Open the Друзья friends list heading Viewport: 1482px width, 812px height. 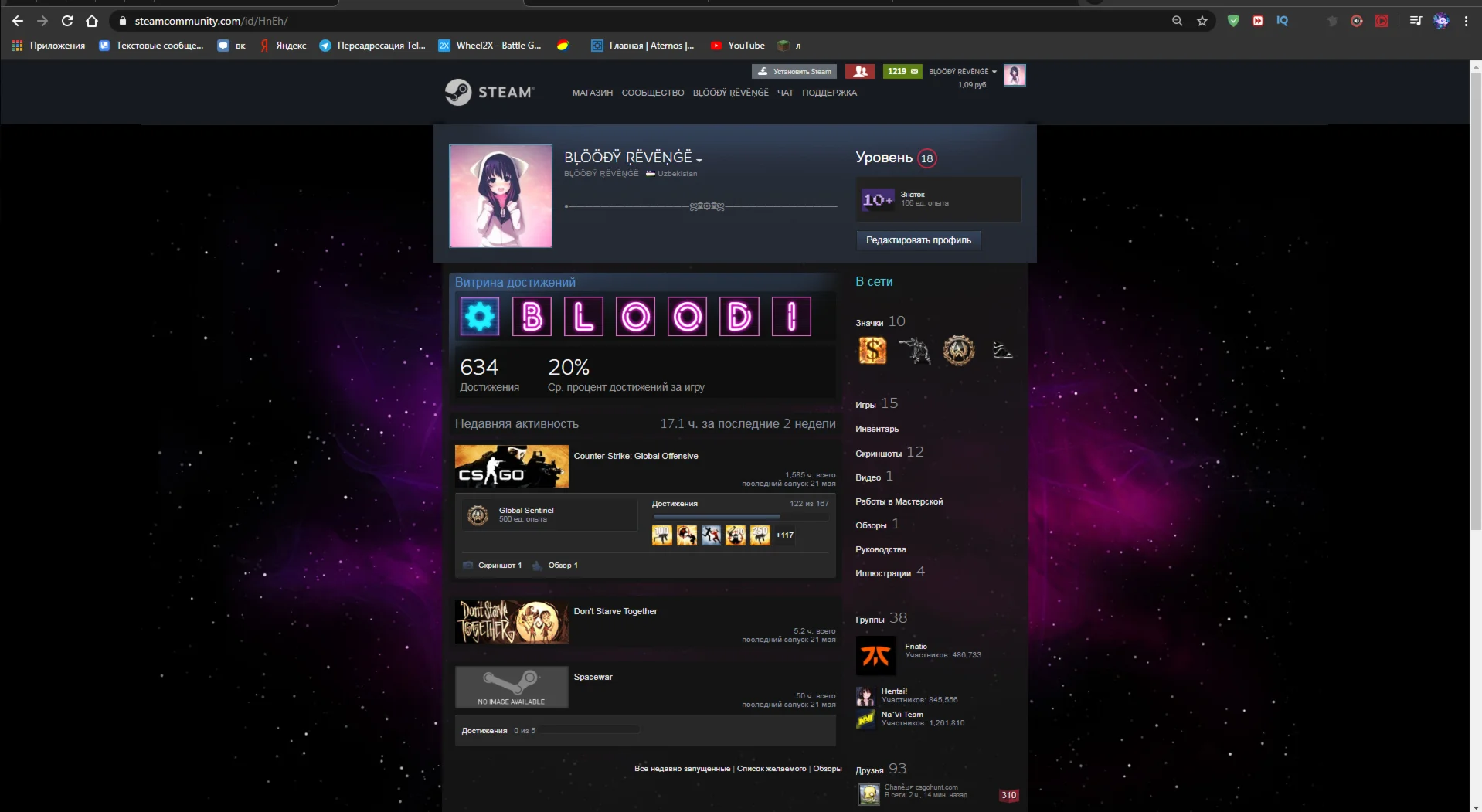click(x=869, y=770)
